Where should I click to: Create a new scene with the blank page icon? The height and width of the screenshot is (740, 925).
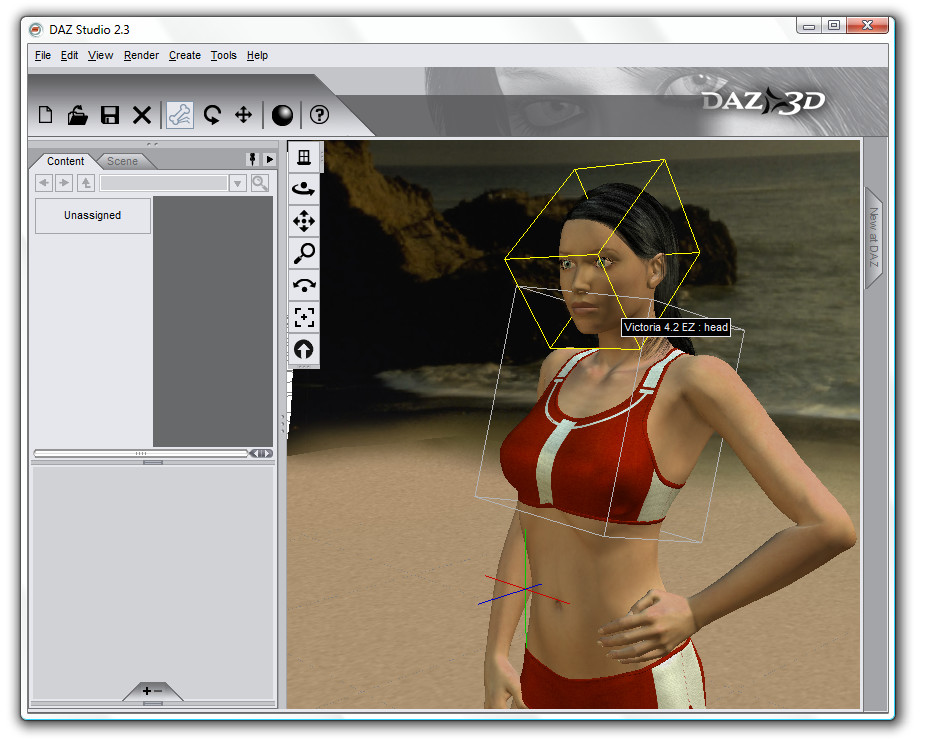[x=45, y=114]
